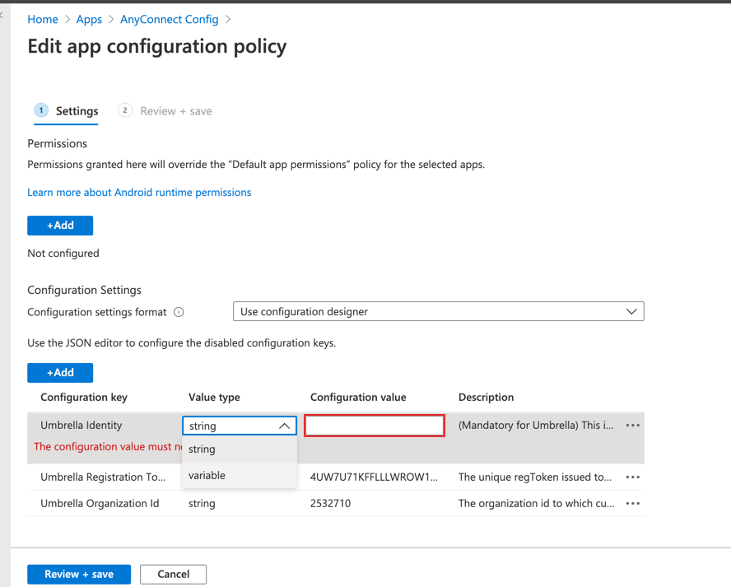Click info icon beside Configuration settings format

point(179,312)
